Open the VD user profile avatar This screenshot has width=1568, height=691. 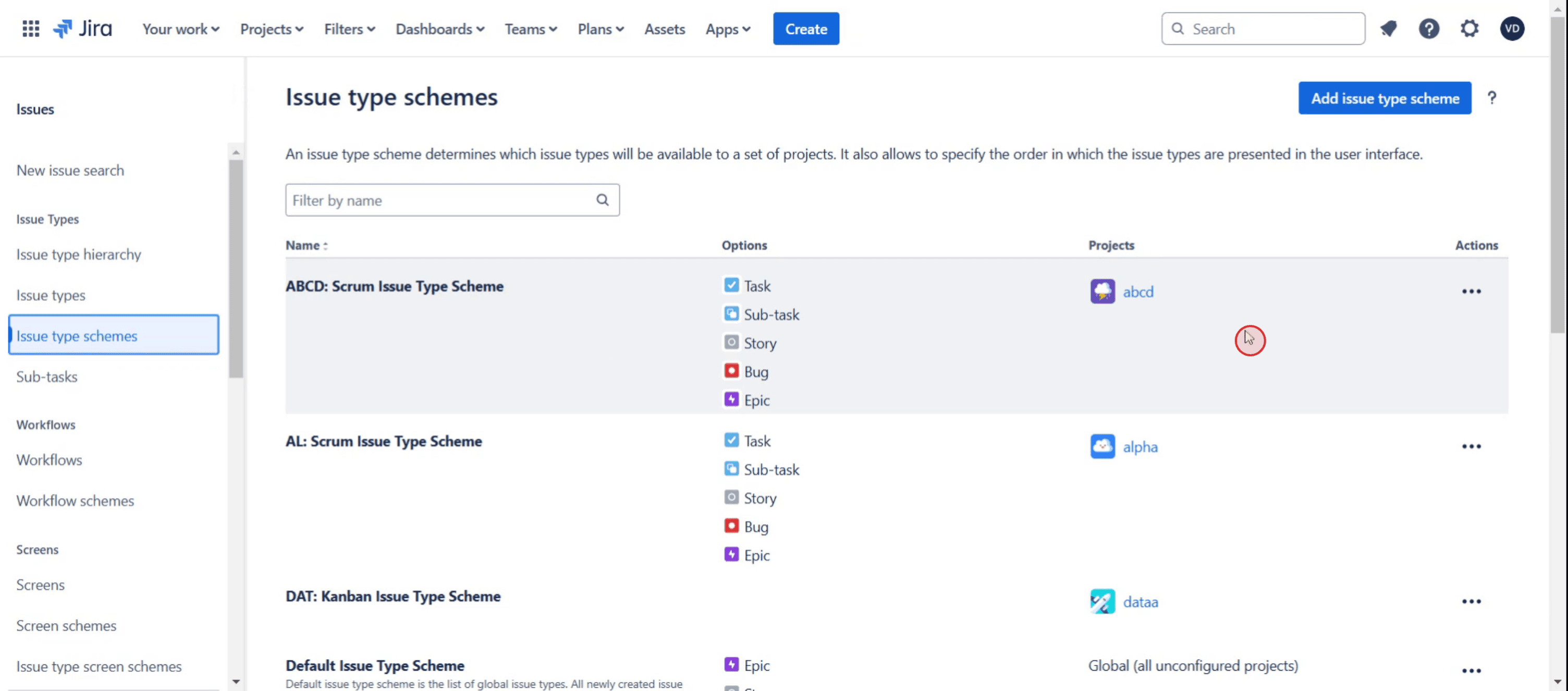pos(1512,29)
